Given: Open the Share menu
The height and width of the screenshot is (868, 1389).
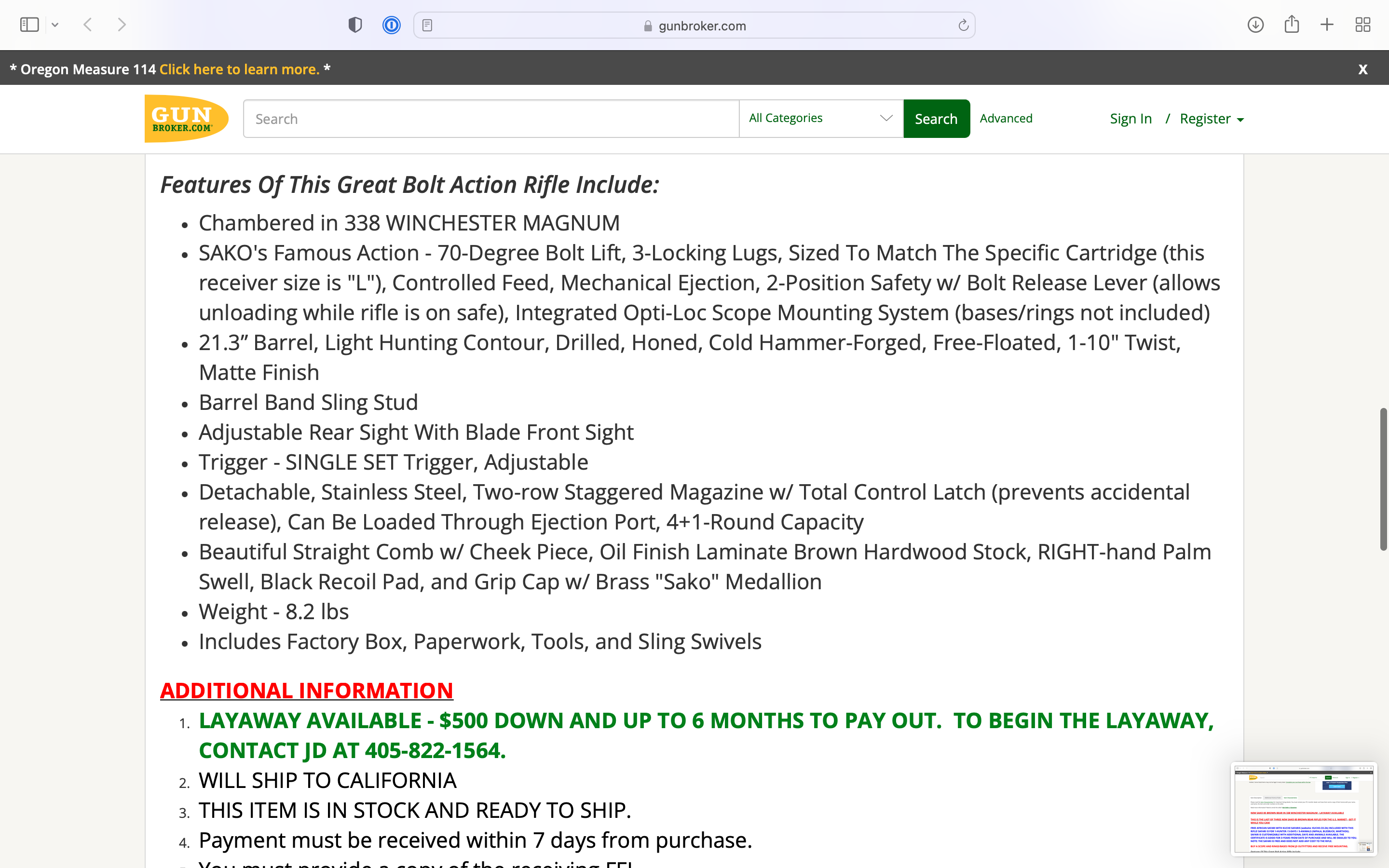Looking at the screenshot, I should point(1292,24).
